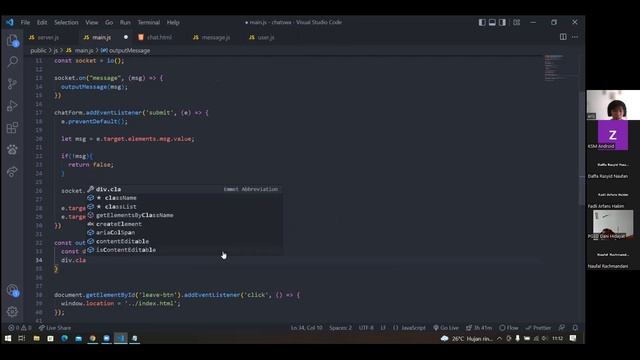Click the feedback icon beside Prettier

562,328
